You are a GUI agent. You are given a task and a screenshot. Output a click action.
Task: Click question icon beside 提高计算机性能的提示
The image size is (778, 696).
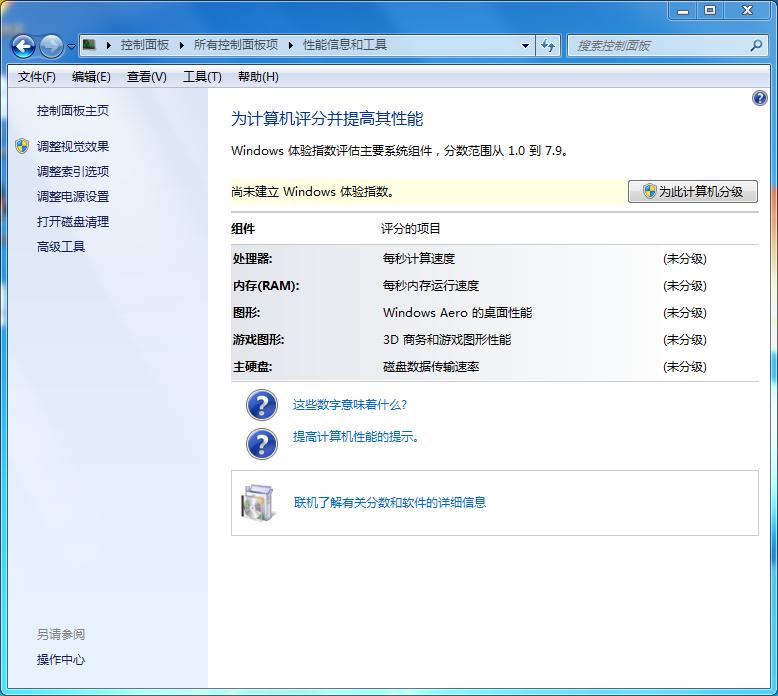point(262,443)
